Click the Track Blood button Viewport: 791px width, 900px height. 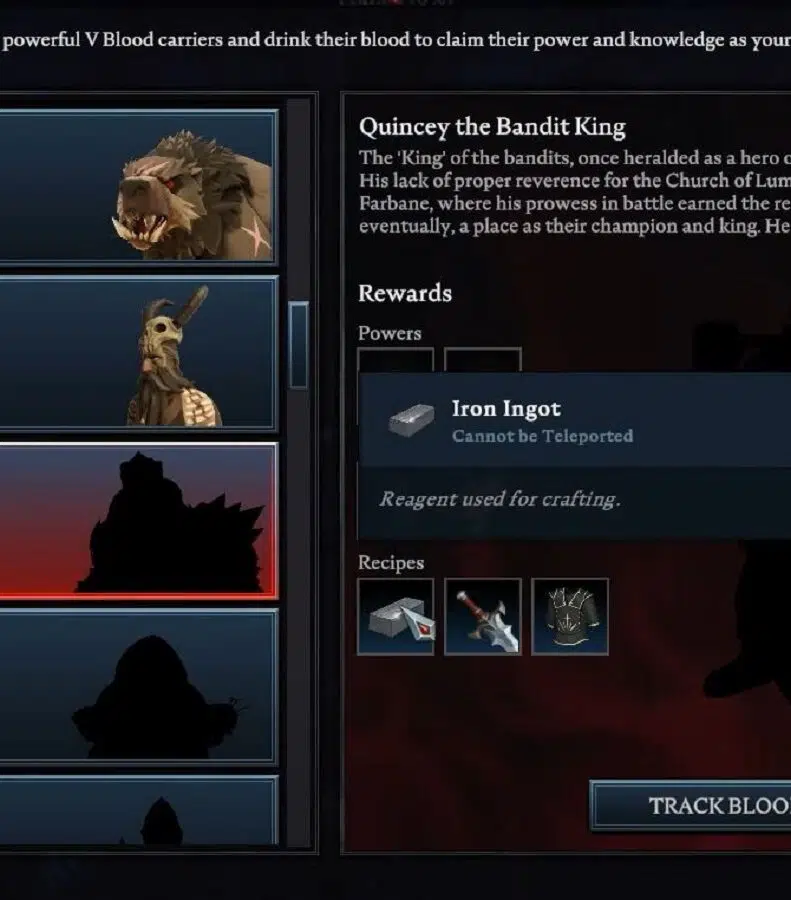click(691, 806)
